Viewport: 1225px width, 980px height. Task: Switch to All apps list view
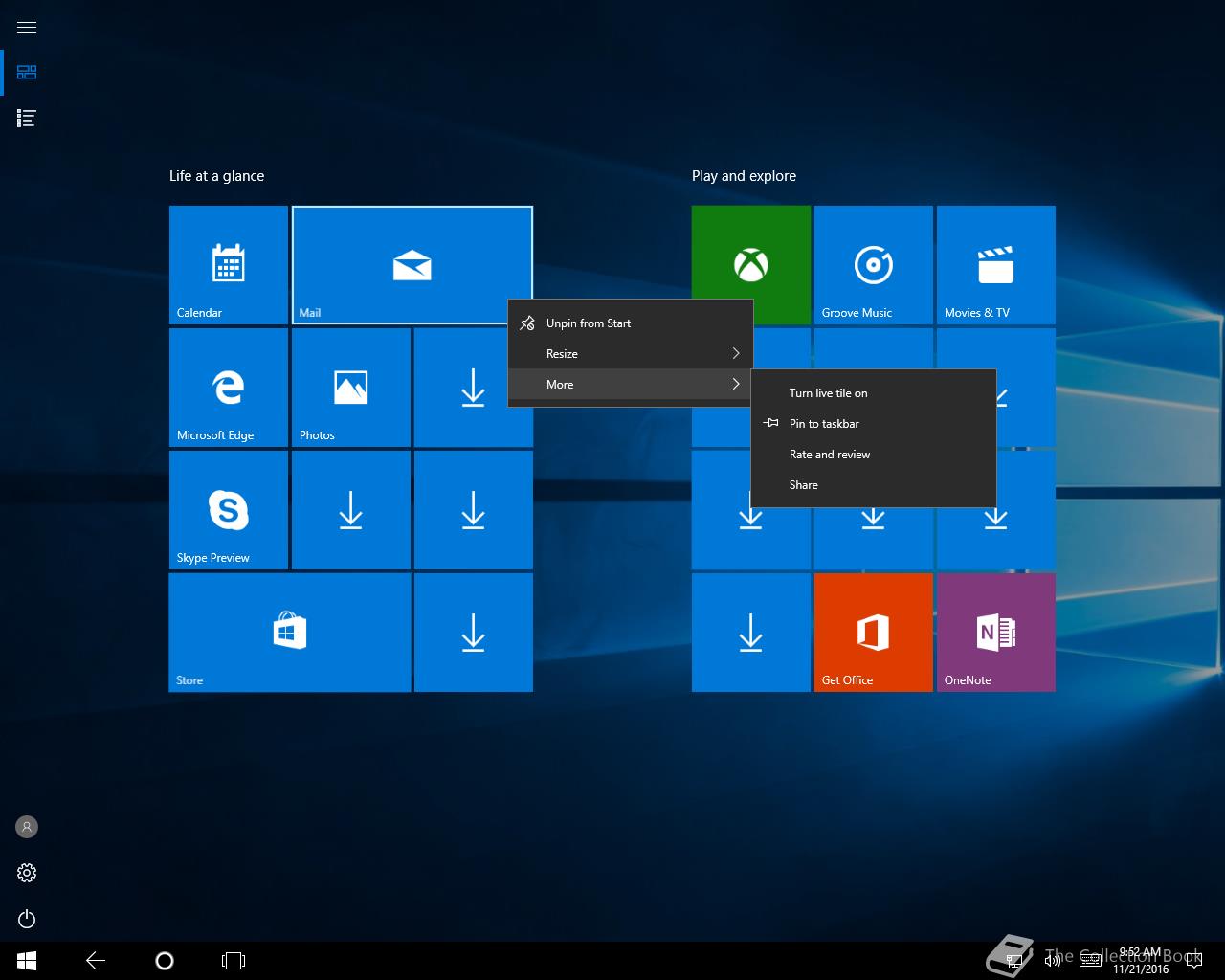pyautogui.click(x=27, y=118)
